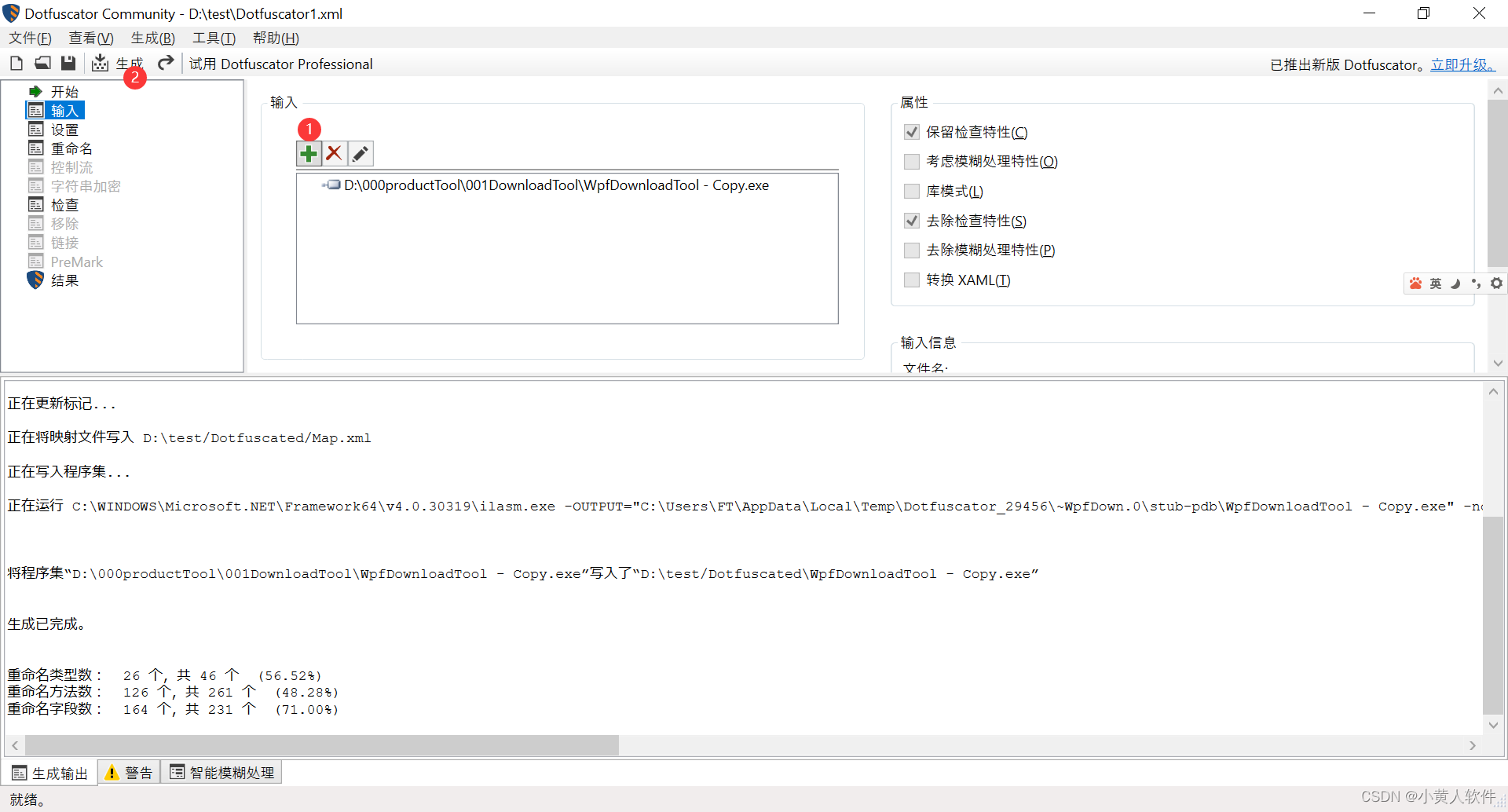Image resolution: width=1508 pixels, height=812 pixels.
Task: Click the IME punctuation icon
Action: (x=1476, y=283)
